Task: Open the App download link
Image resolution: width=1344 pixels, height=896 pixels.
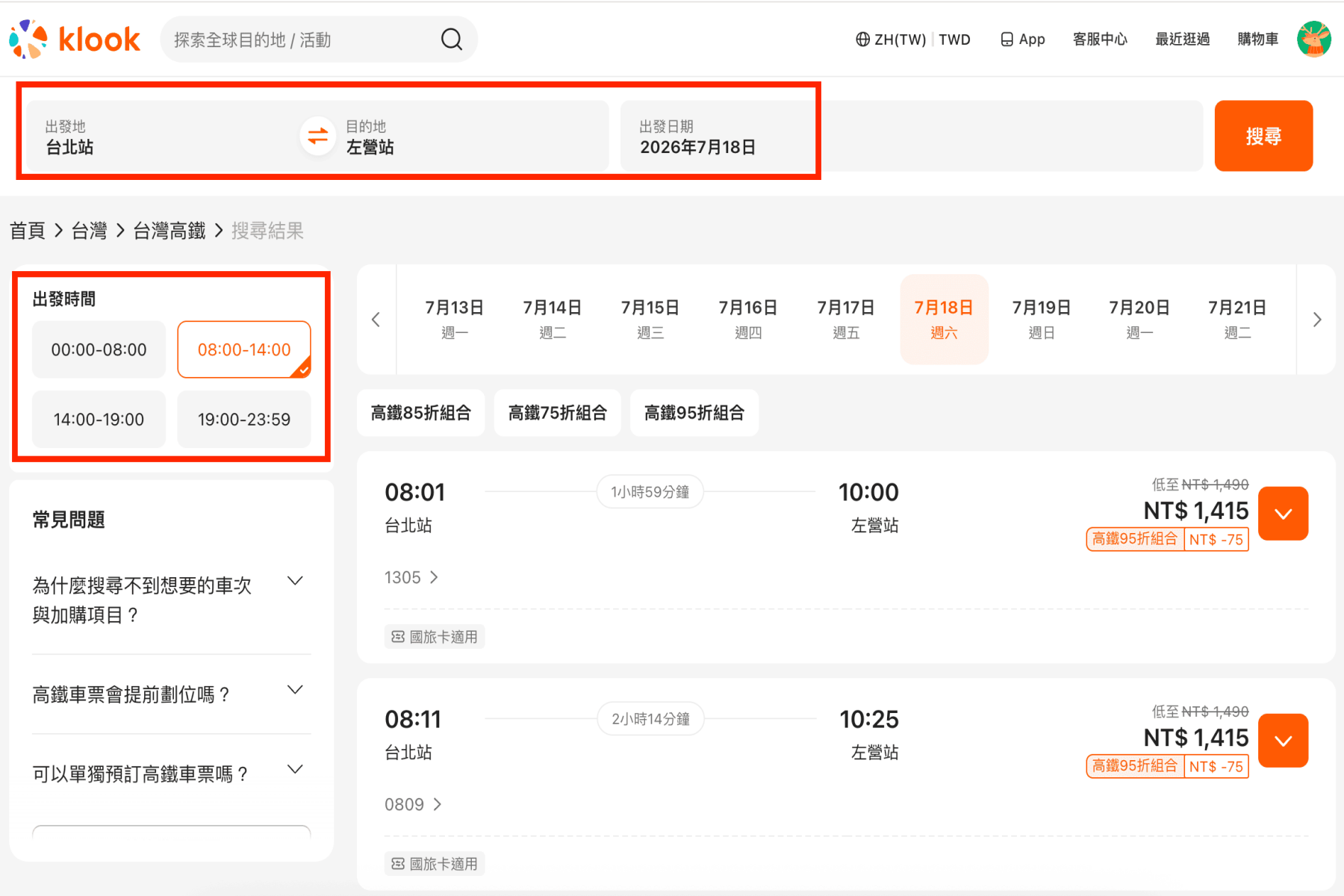Action: pyautogui.click(x=1022, y=39)
